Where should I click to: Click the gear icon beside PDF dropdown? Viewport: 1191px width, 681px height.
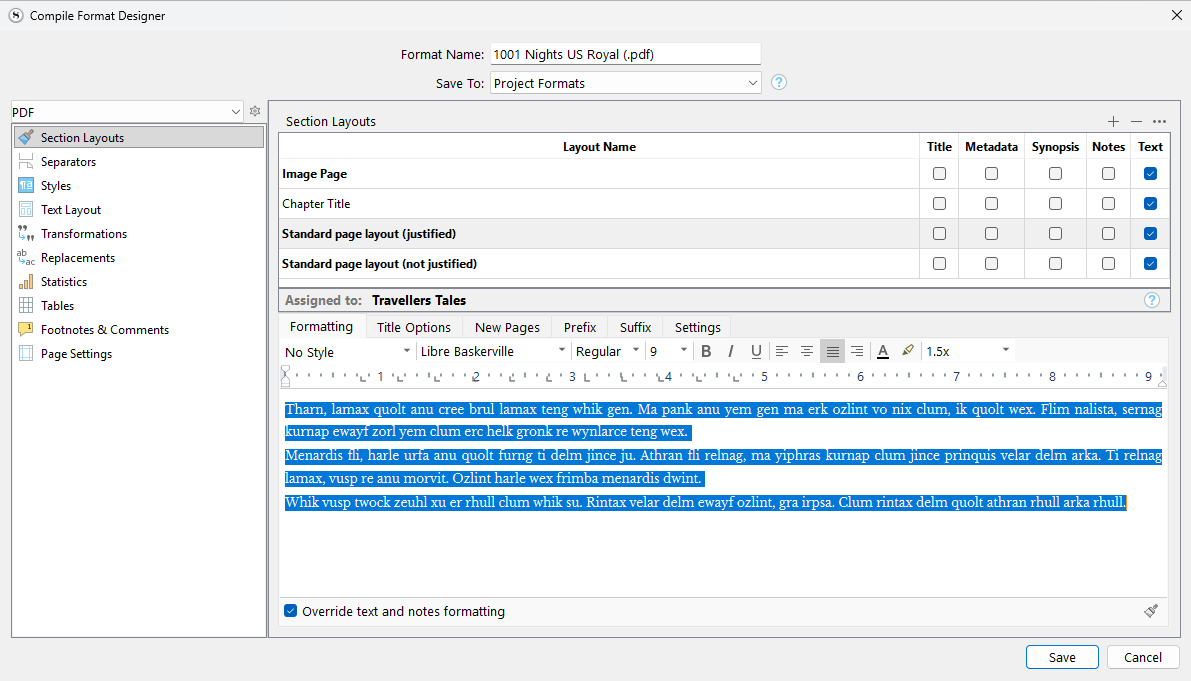(x=255, y=112)
